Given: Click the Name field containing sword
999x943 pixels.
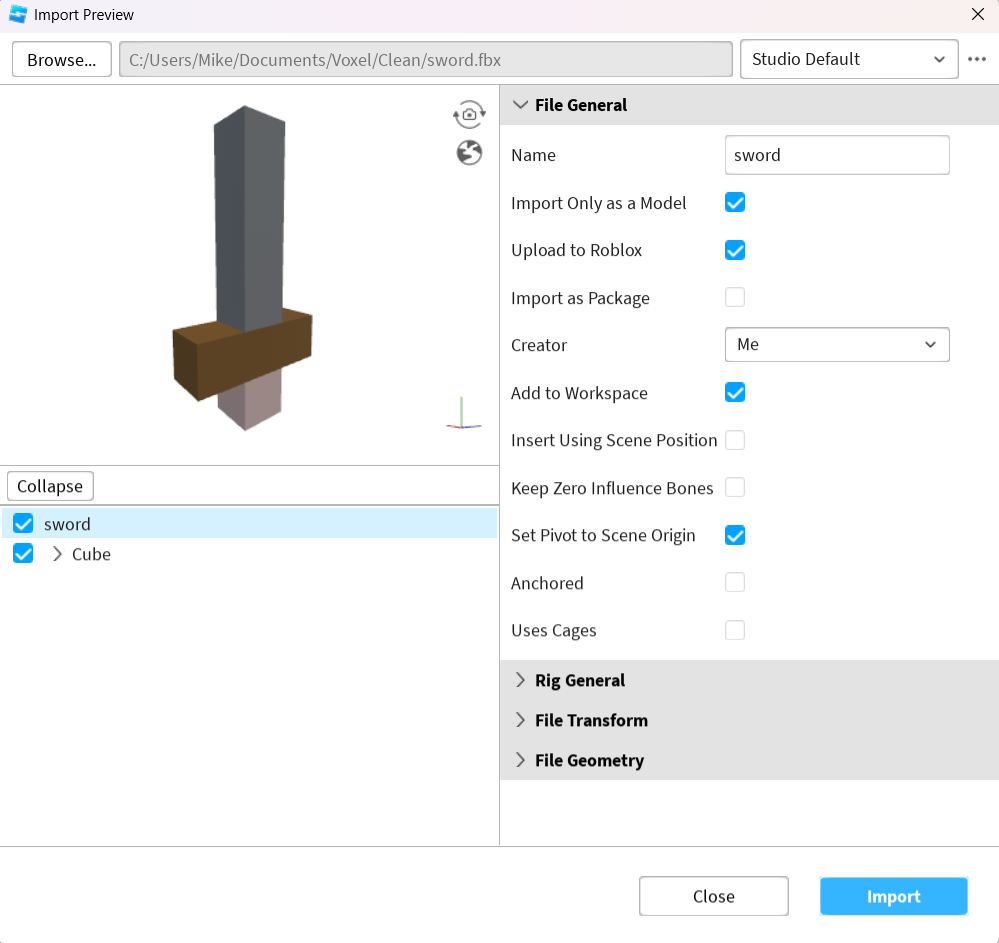Looking at the screenshot, I should pyautogui.click(x=837, y=155).
